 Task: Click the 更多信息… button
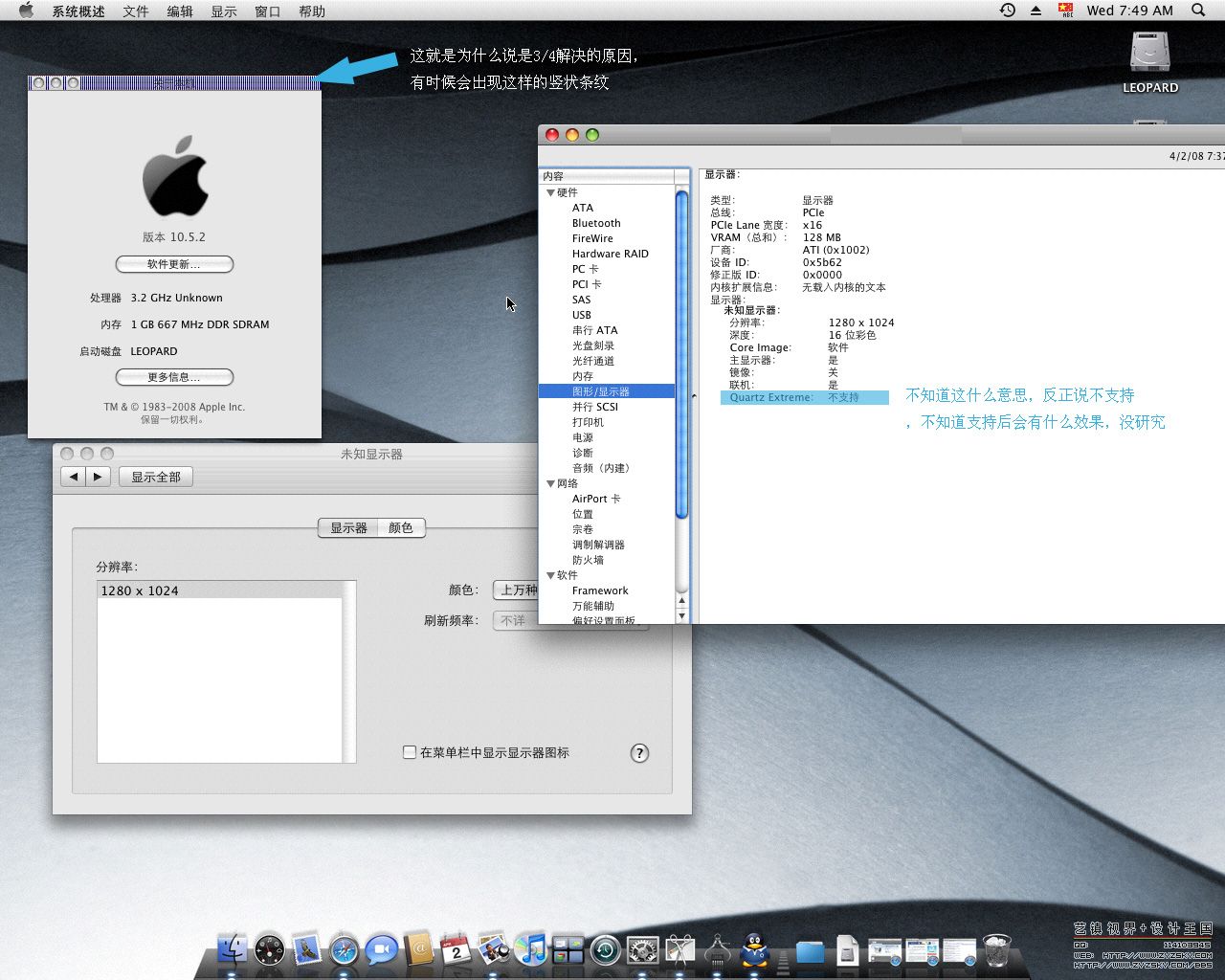tap(174, 377)
